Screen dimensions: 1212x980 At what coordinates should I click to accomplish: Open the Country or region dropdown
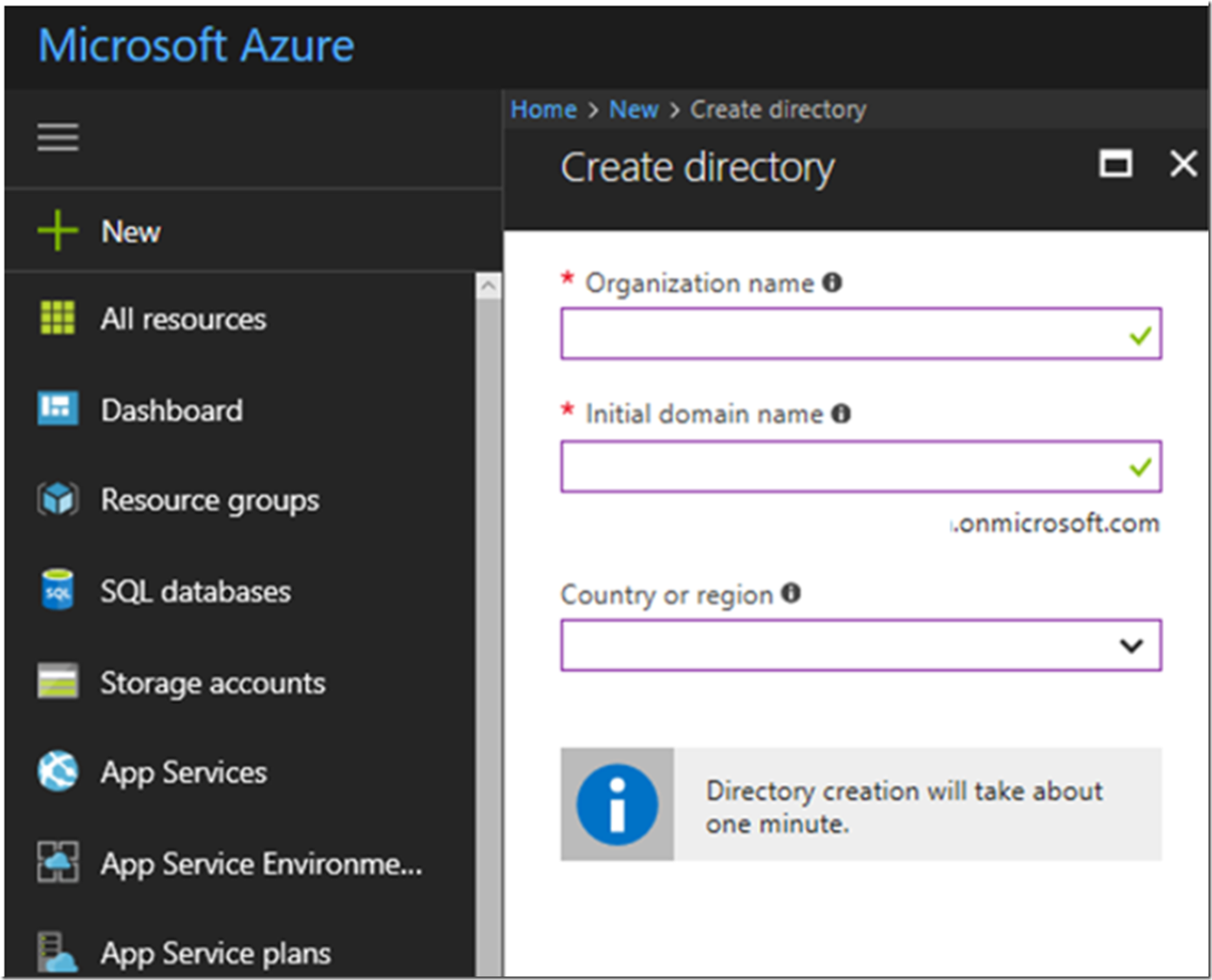(x=861, y=645)
